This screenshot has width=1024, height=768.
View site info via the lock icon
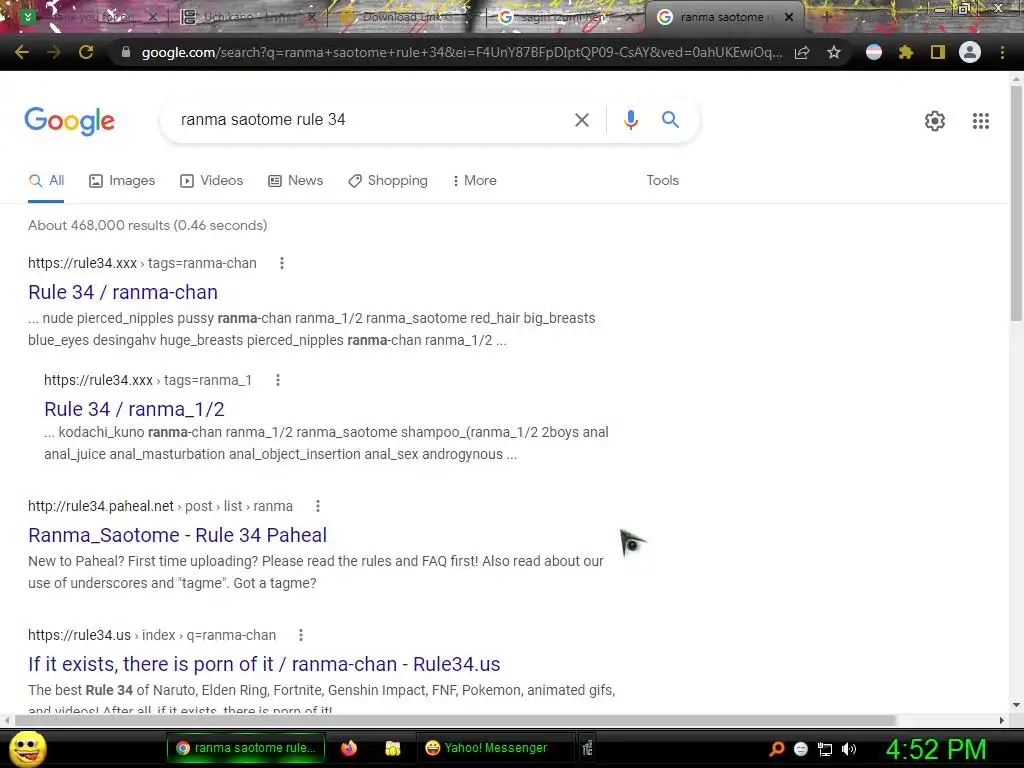click(126, 52)
